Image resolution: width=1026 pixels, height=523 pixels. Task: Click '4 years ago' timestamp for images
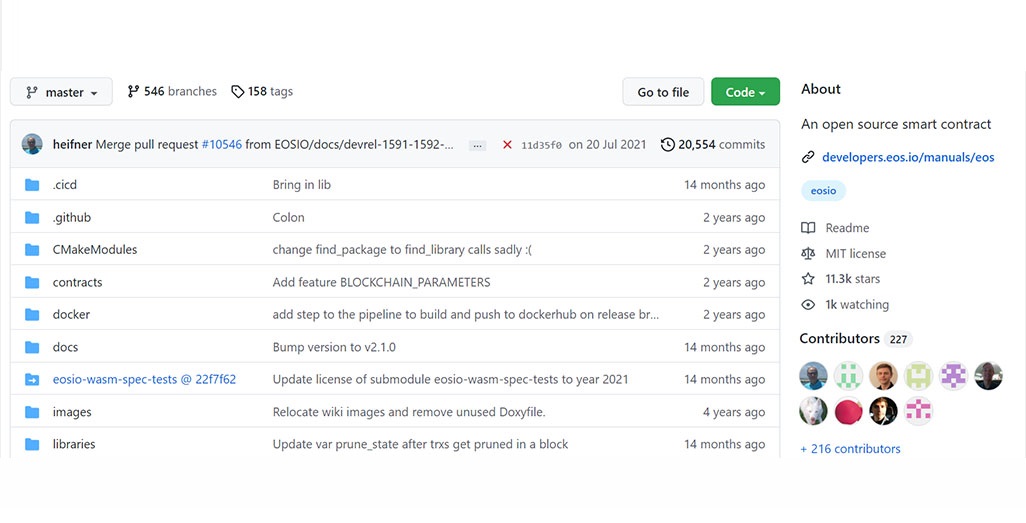pos(734,412)
